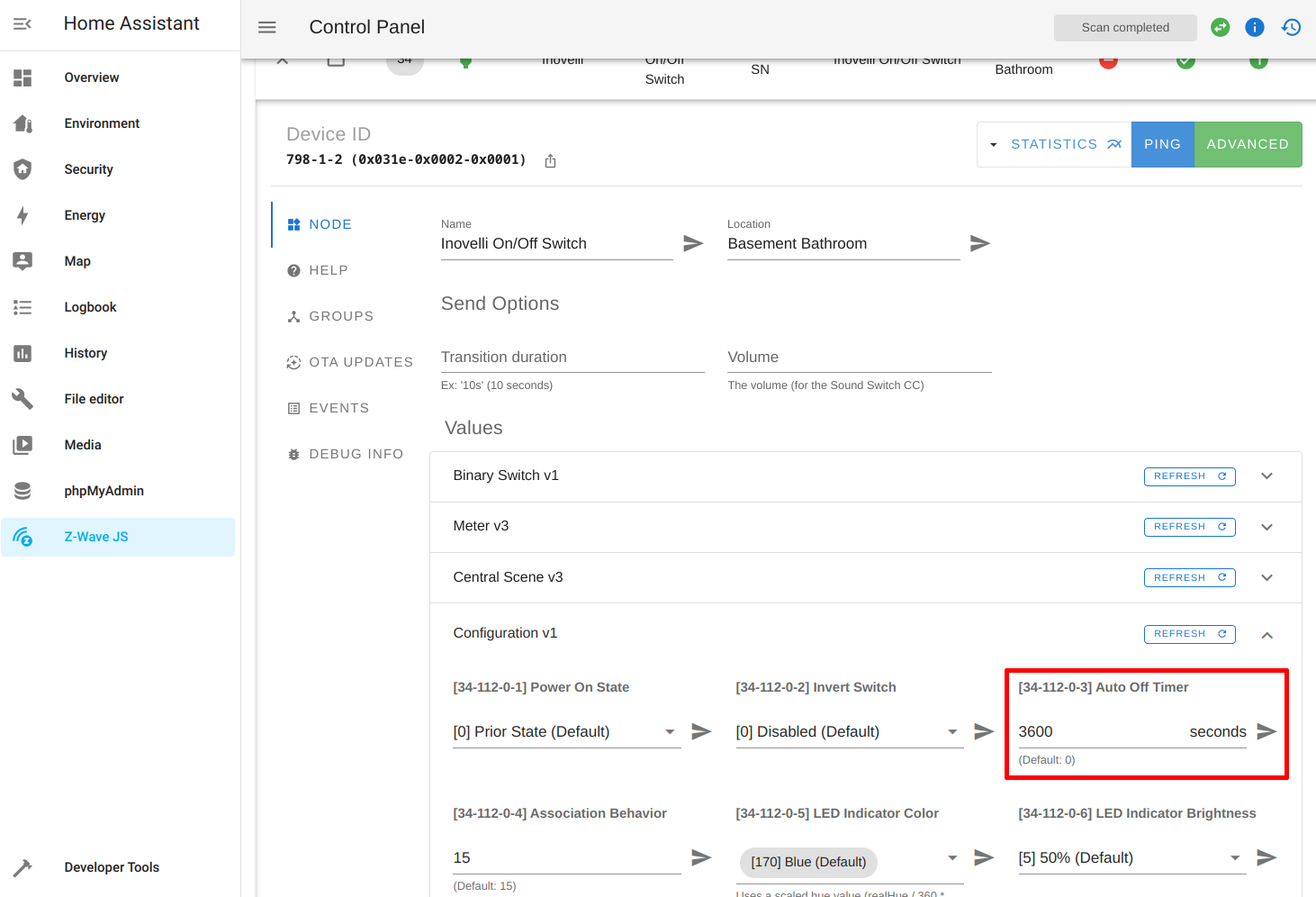Open the LED Indicator Brightness dropdown

tap(1131, 858)
